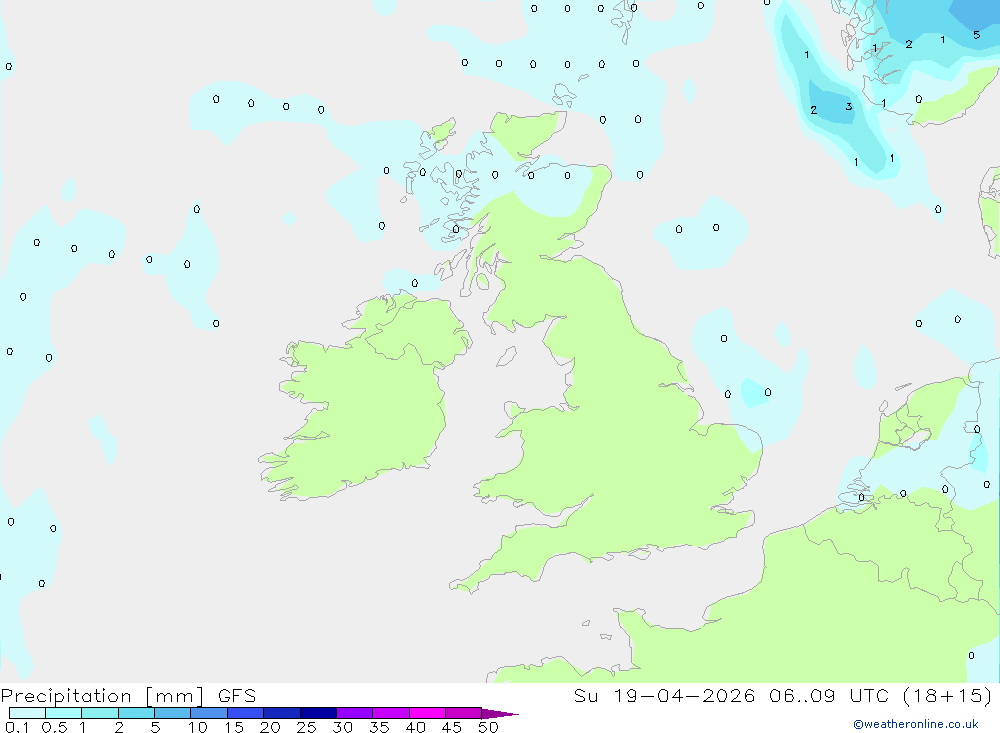
Task: Click the 'Su 19-04-2026 06..09 UTC (18+15)' timestamp
Action: pos(783,696)
